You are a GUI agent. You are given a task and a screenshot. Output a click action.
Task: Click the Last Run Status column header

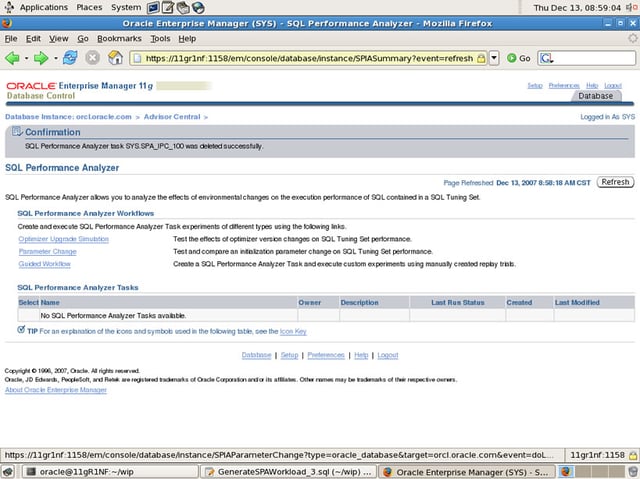458,303
